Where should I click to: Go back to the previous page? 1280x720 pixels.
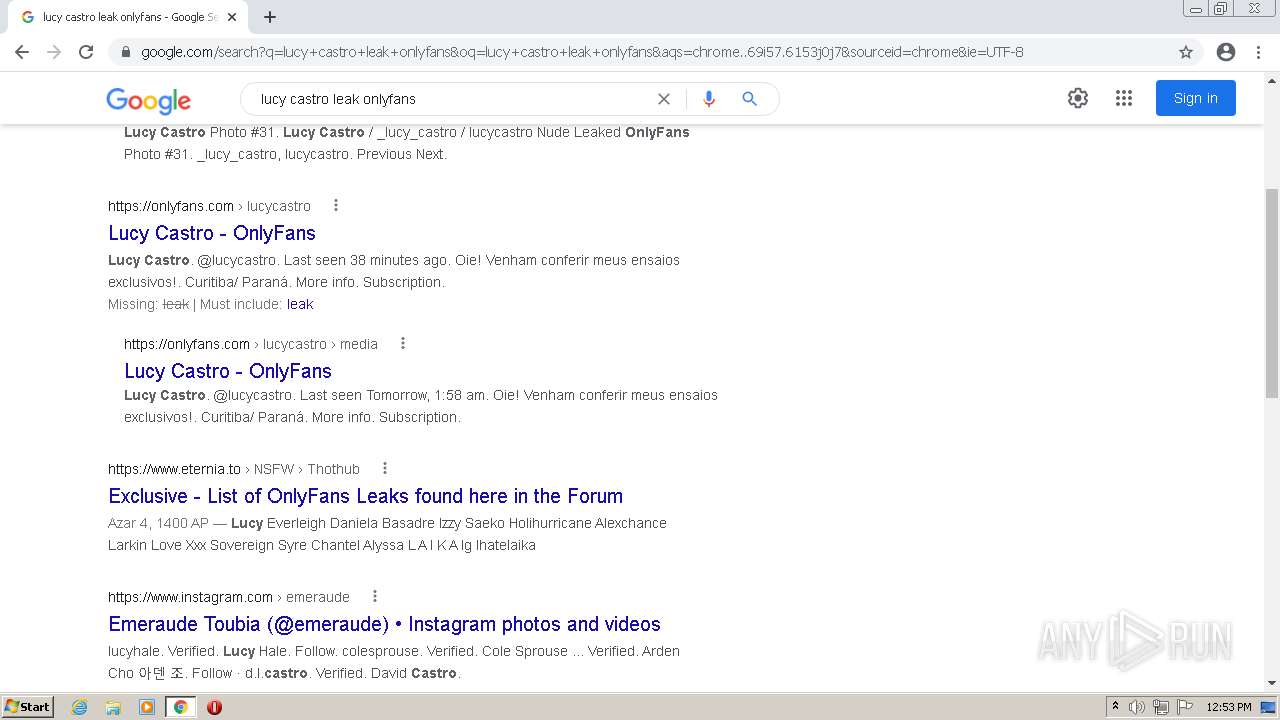coord(22,52)
